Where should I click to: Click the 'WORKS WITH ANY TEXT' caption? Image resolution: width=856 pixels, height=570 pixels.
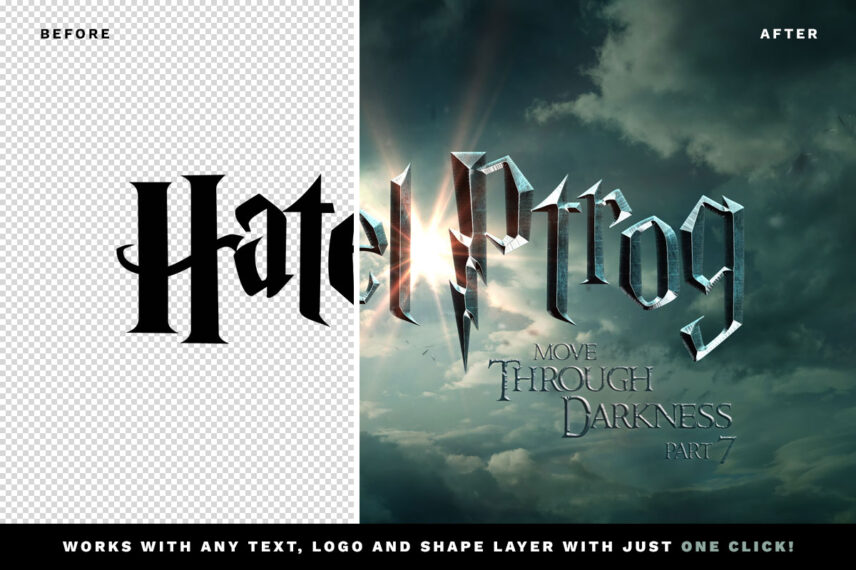click(182, 546)
